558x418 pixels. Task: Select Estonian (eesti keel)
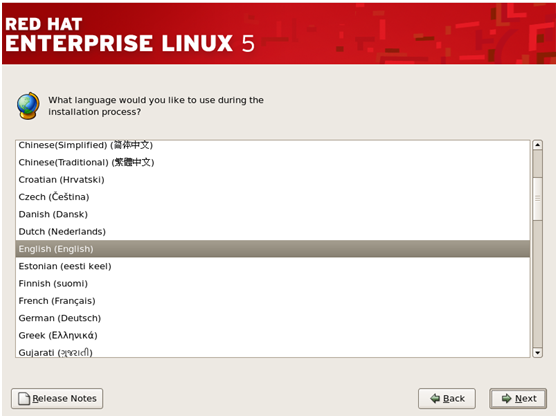(x=273, y=266)
